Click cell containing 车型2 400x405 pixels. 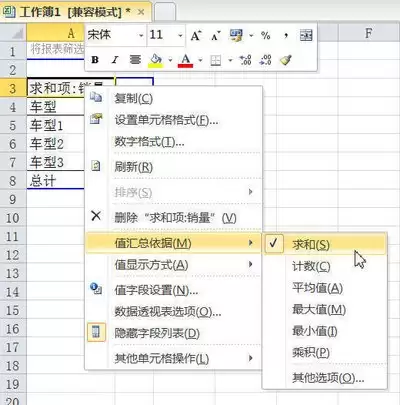click(55, 144)
